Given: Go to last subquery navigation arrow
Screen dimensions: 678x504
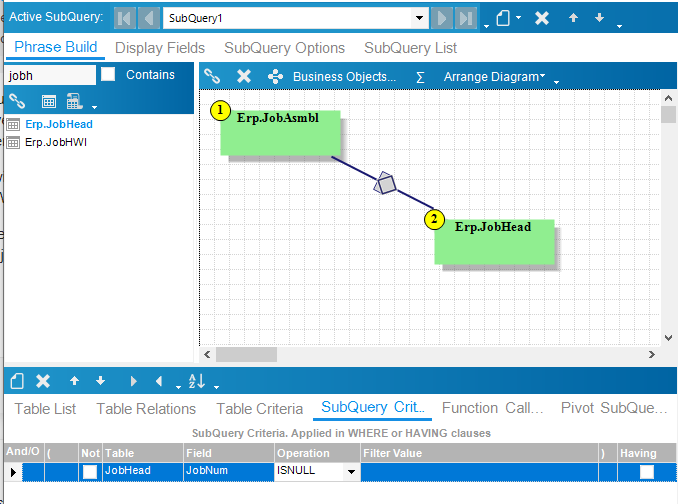Looking at the screenshot, I should tap(466, 18).
